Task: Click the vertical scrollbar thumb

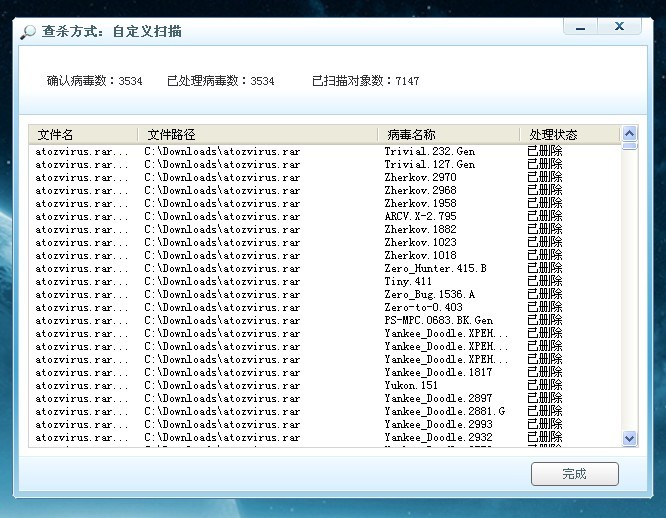Action: [x=629, y=146]
